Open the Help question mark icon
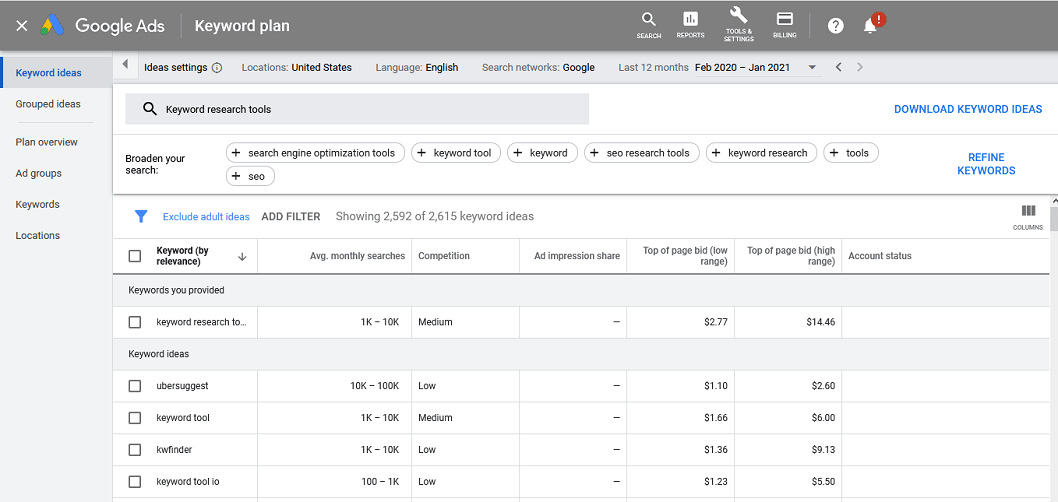This screenshot has height=502, width=1058. click(x=836, y=26)
